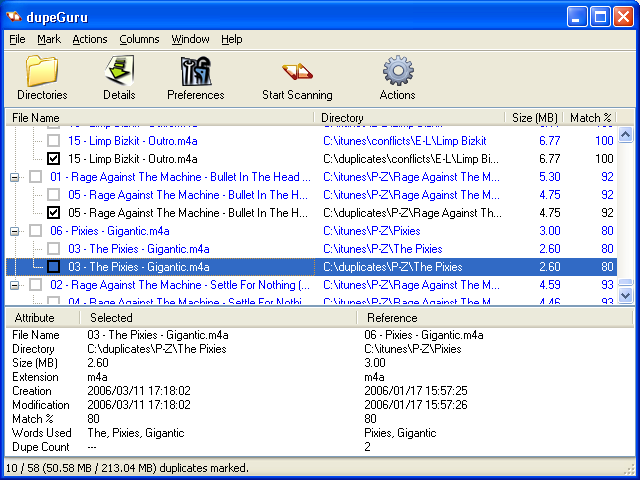Sort by File Name column header
640x480 pixels.
tap(160, 118)
